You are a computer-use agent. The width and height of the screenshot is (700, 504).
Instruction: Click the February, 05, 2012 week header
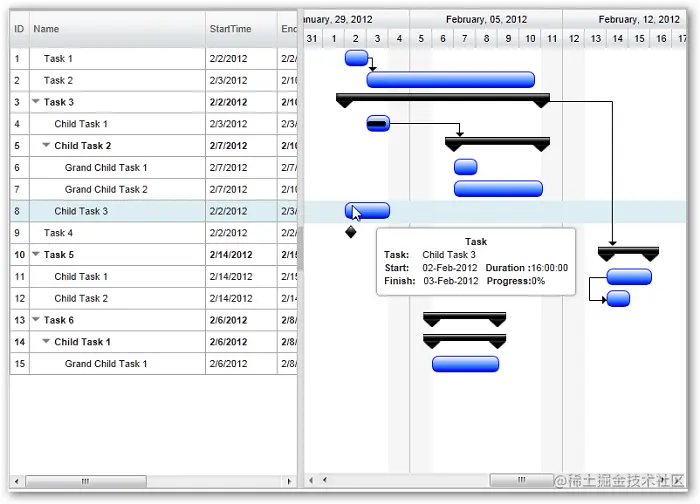click(x=486, y=20)
